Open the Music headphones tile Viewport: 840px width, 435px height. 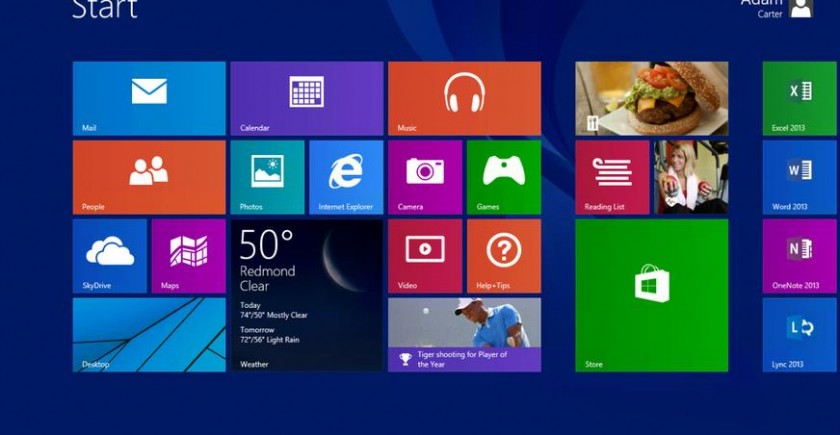(464, 98)
